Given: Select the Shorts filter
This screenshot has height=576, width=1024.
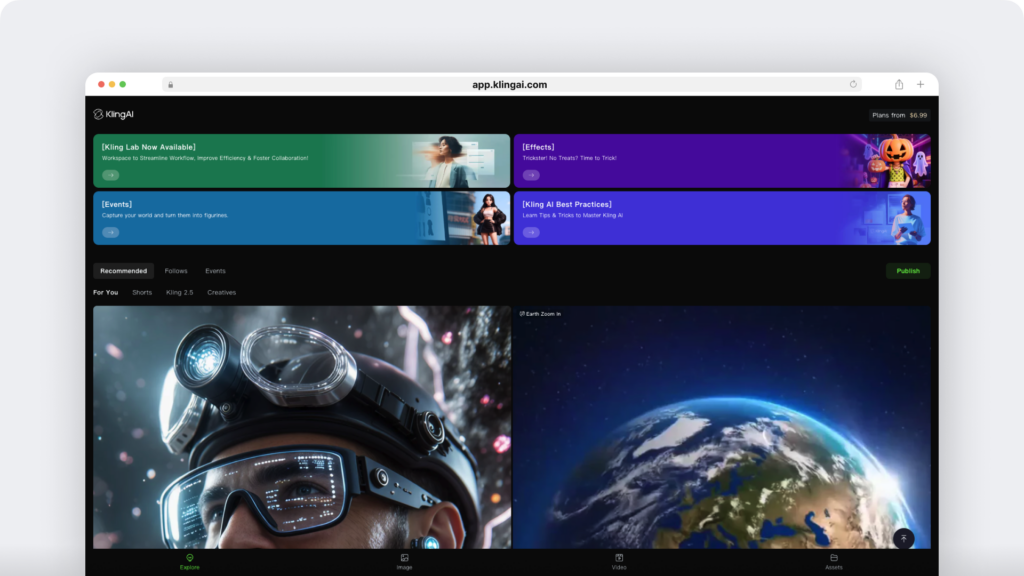Looking at the screenshot, I should (x=142, y=293).
